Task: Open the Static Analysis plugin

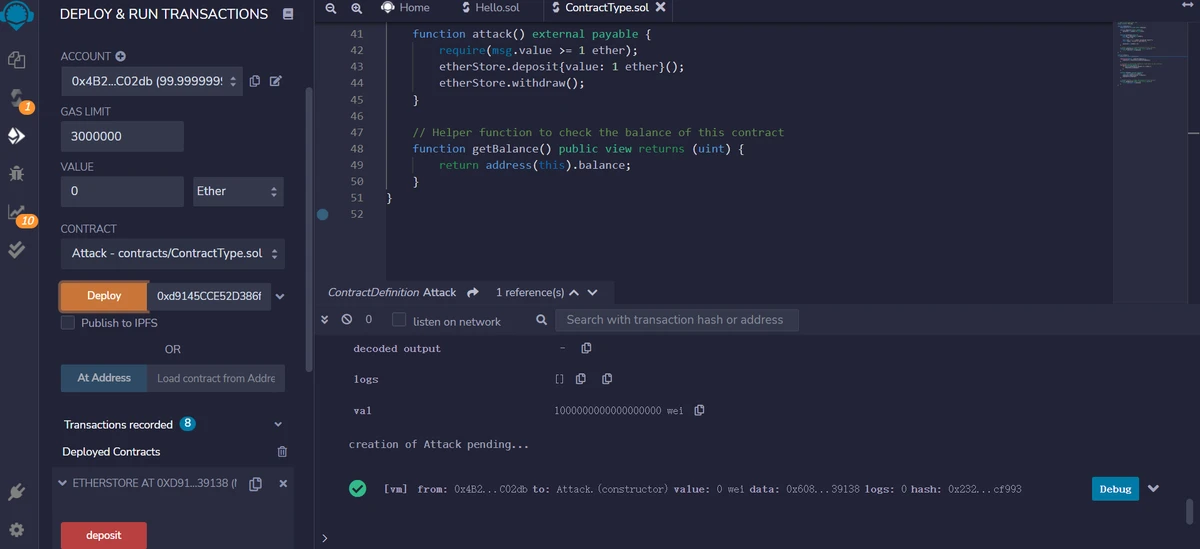Action: [16, 212]
